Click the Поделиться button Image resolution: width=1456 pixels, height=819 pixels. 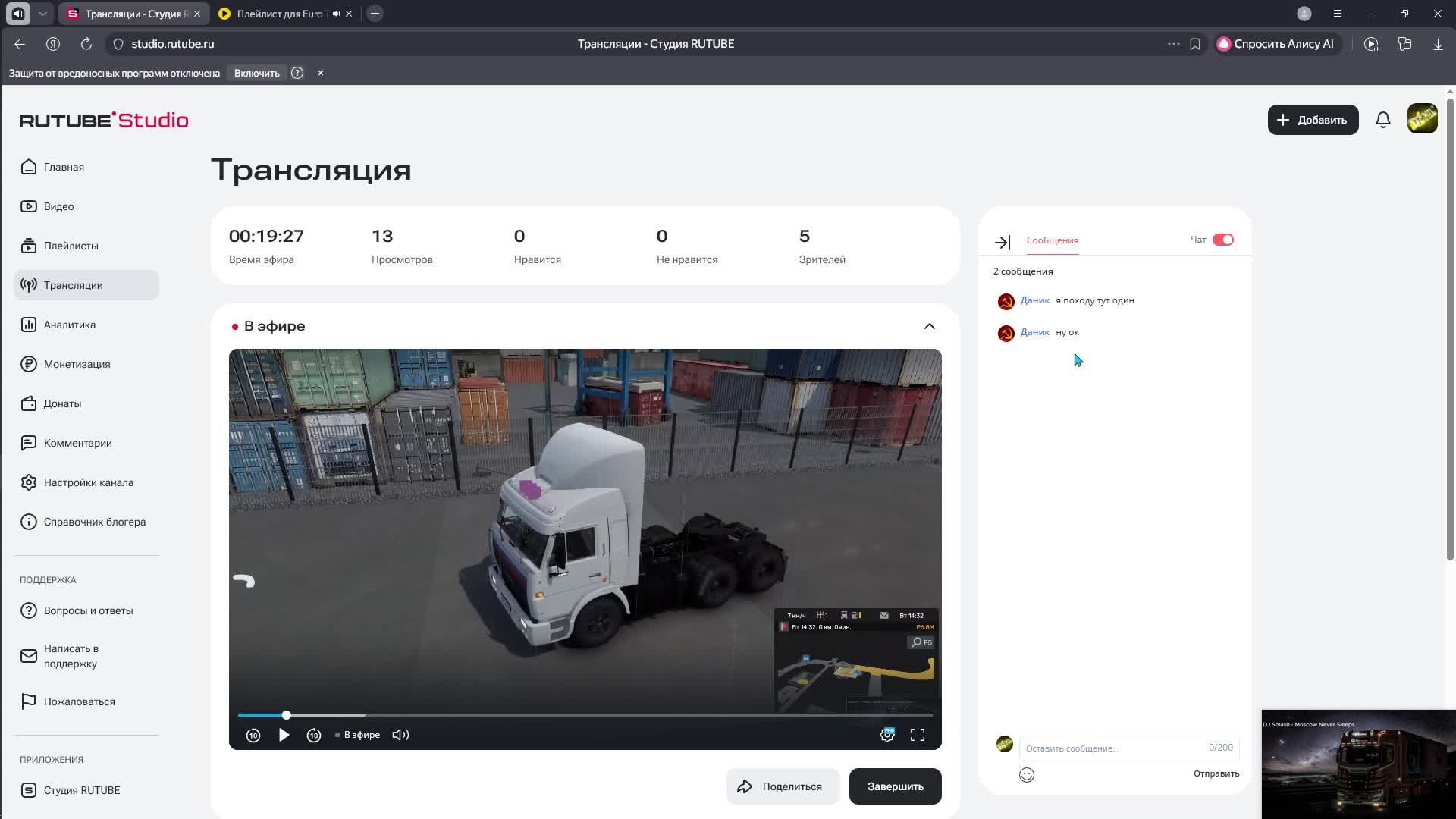point(783,786)
